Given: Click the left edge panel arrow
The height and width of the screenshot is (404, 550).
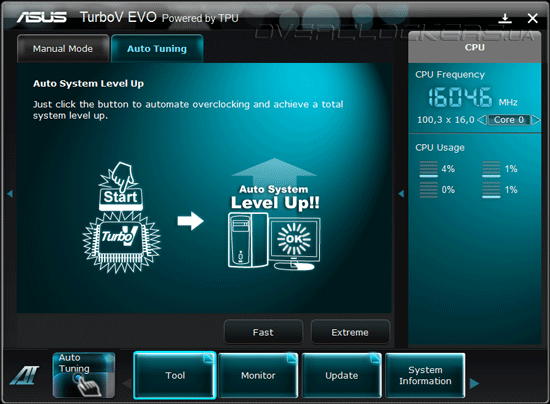Looking at the screenshot, I should tap(10, 194).
